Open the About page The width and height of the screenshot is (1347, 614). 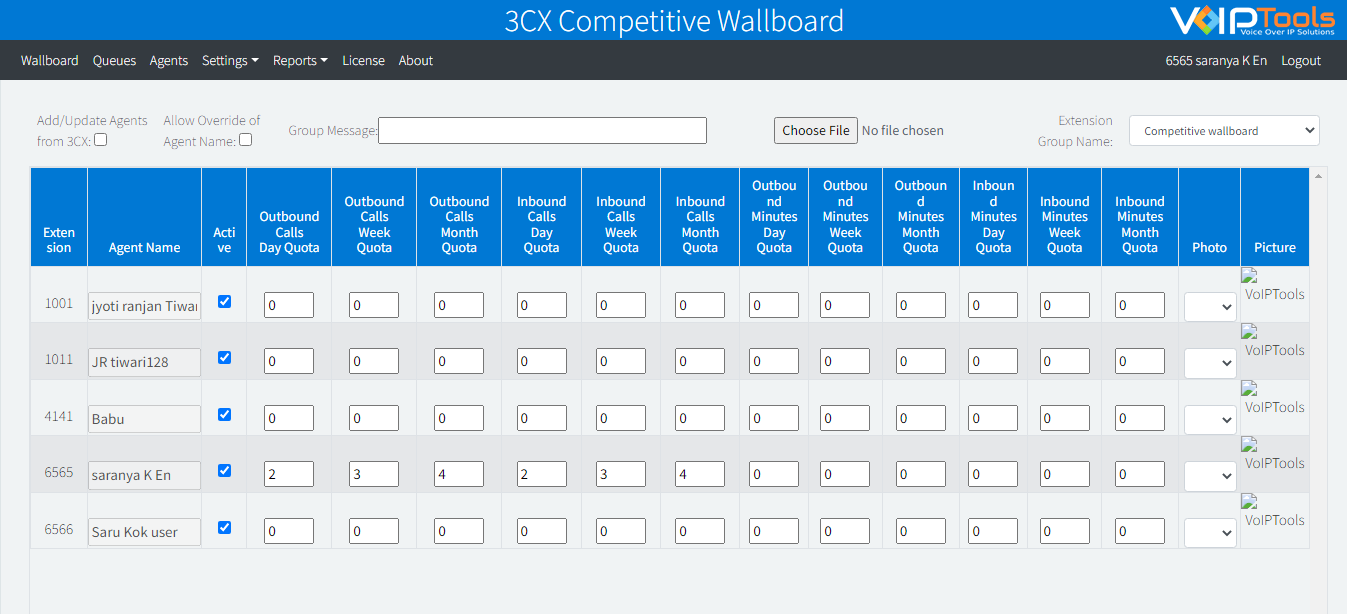[x=416, y=61]
